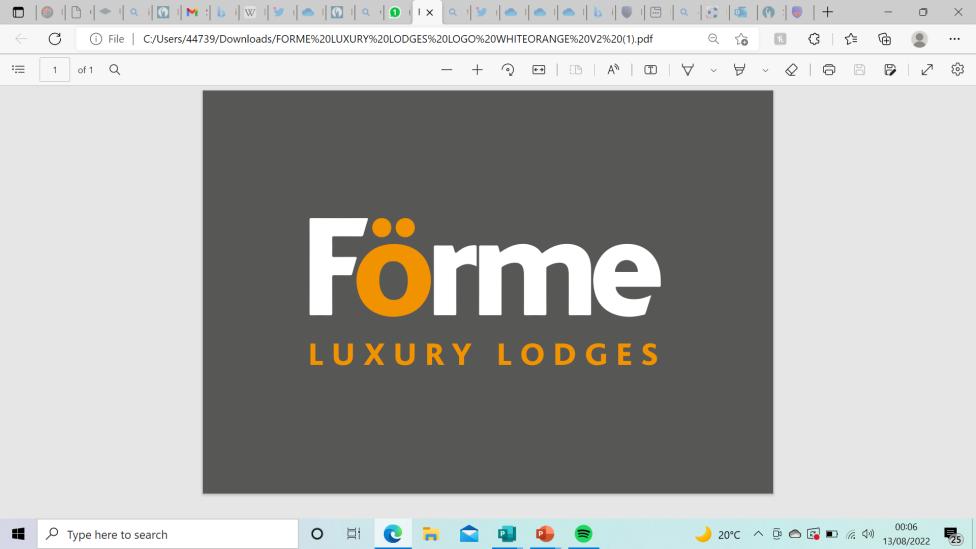This screenshot has height=549, width=976.
Task: Open a new tab
Action: (x=827, y=12)
